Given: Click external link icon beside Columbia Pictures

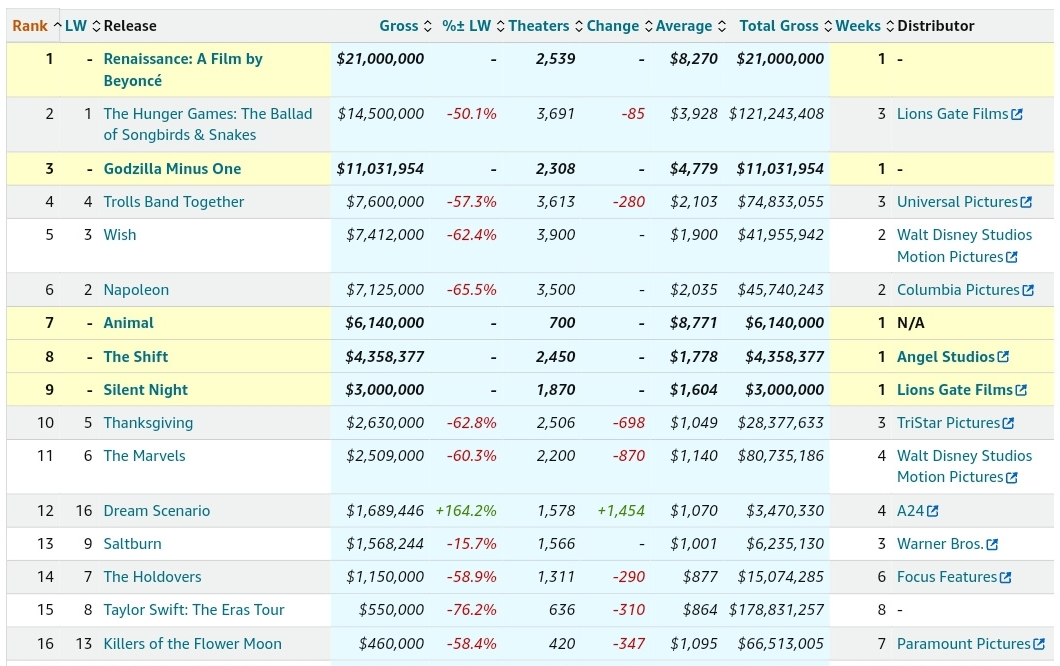Looking at the screenshot, I should [1028, 290].
